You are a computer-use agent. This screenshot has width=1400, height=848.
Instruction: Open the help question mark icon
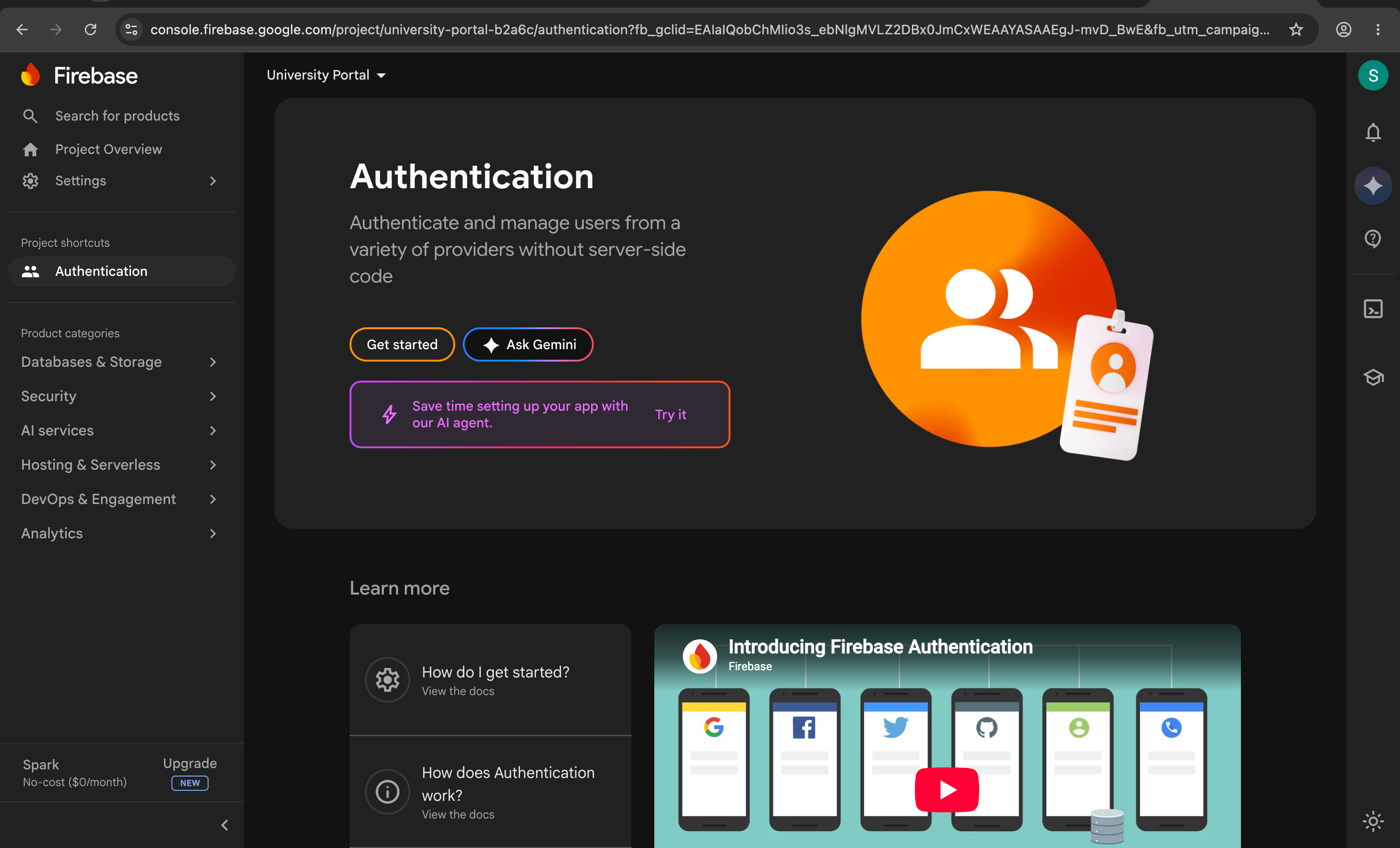(1373, 239)
